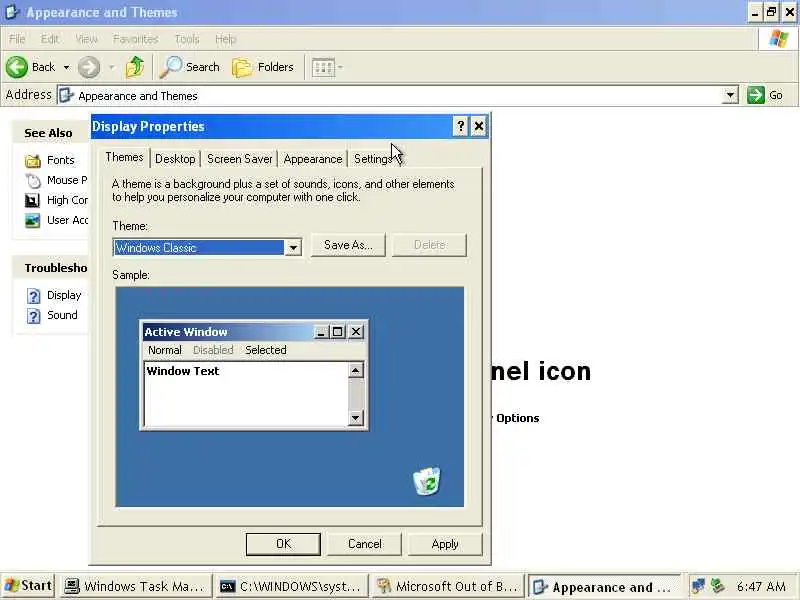Open the Tools menu
This screenshot has height=600, width=800.
[x=187, y=39]
